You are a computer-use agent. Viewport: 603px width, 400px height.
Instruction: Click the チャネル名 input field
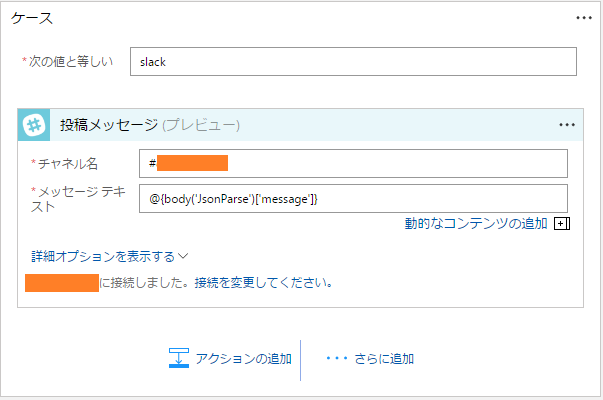pos(353,163)
